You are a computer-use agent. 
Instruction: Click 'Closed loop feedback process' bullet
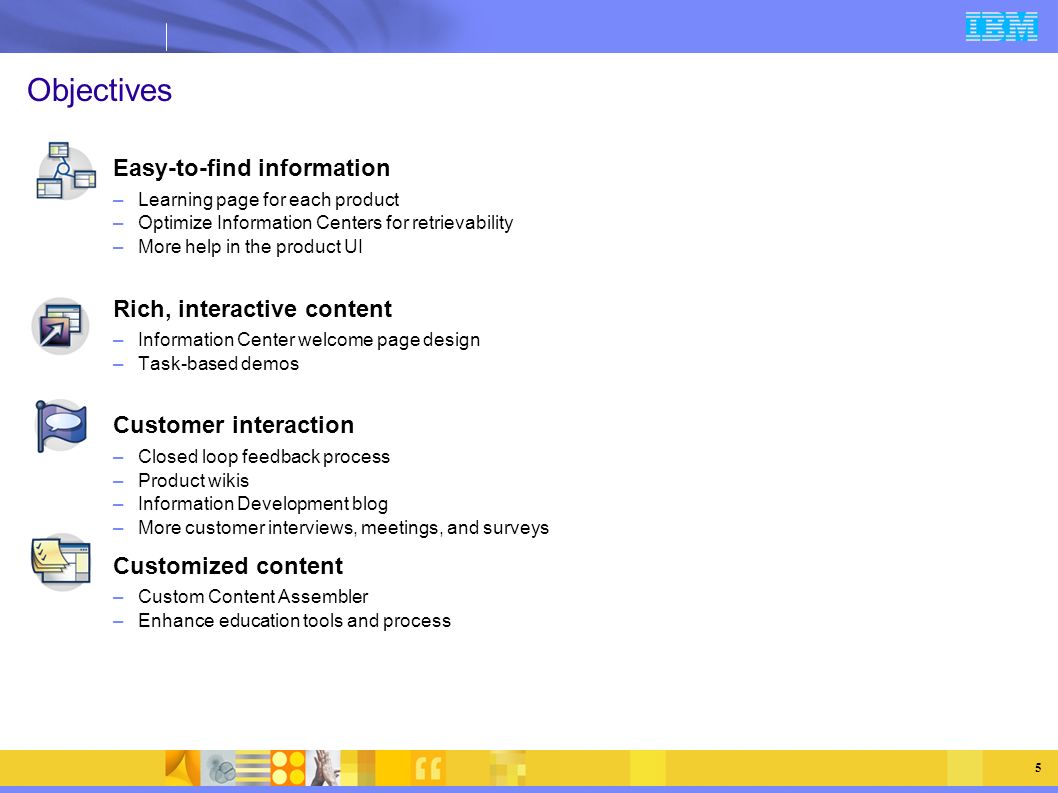[x=264, y=457]
